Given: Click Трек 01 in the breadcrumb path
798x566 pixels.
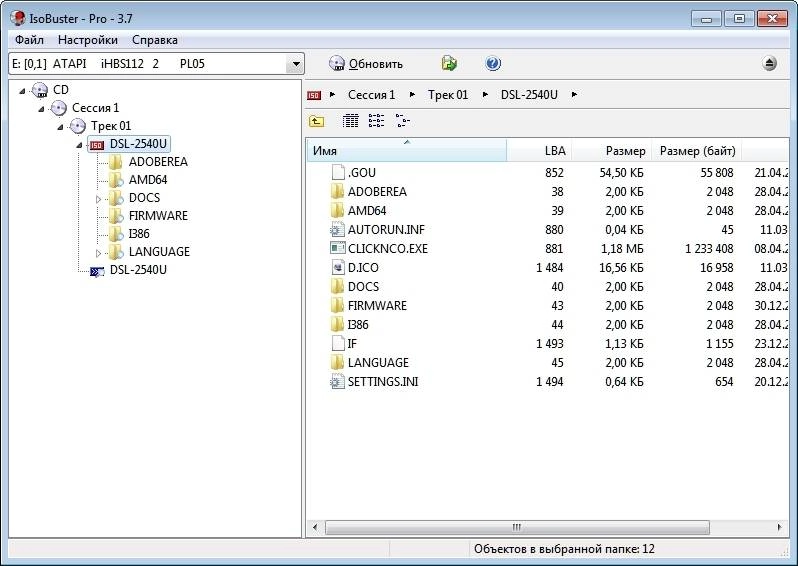Looking at the screenshot, I should click(447, 95).
